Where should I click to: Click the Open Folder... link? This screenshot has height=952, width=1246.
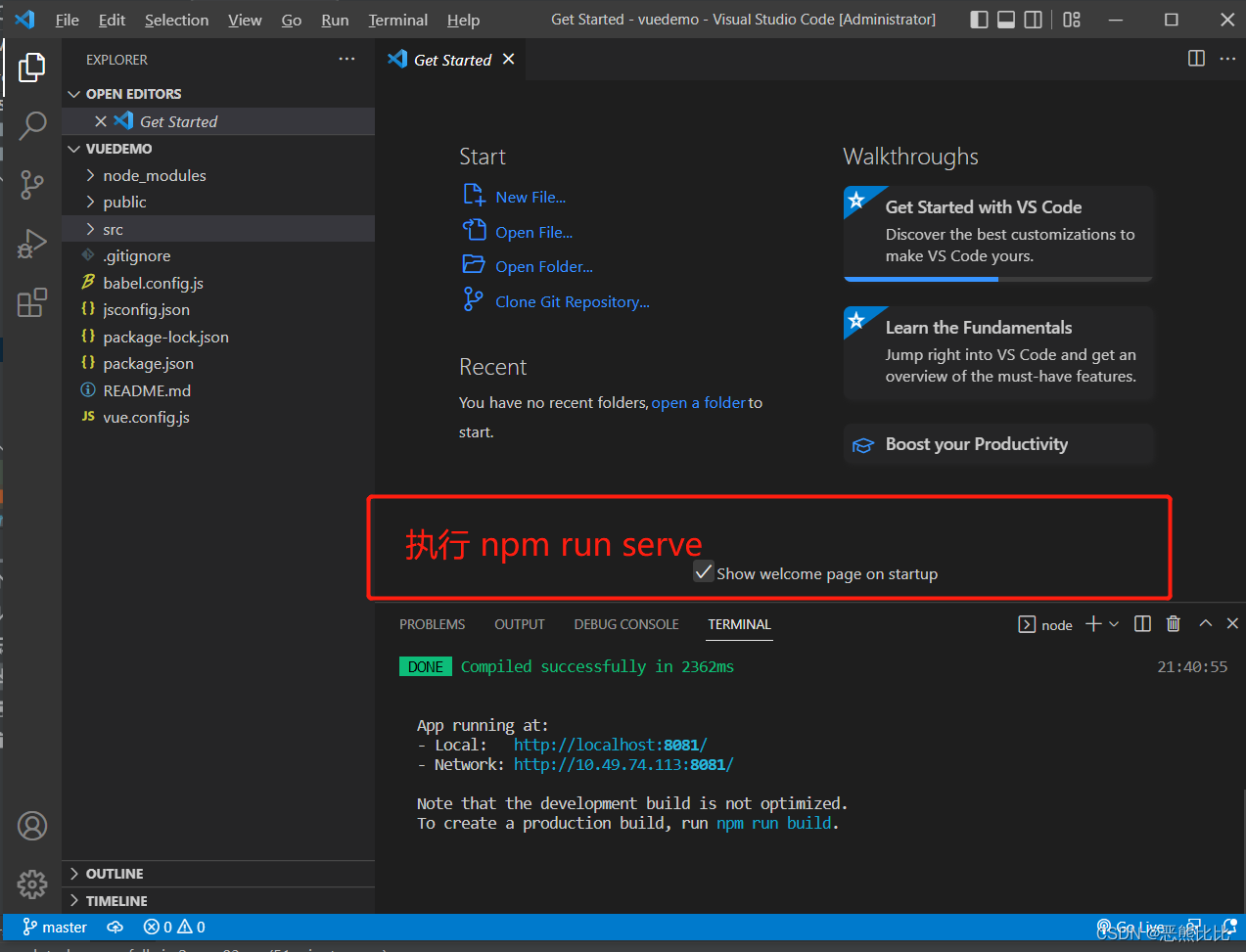pyautogui.click(x=544, y=267)
